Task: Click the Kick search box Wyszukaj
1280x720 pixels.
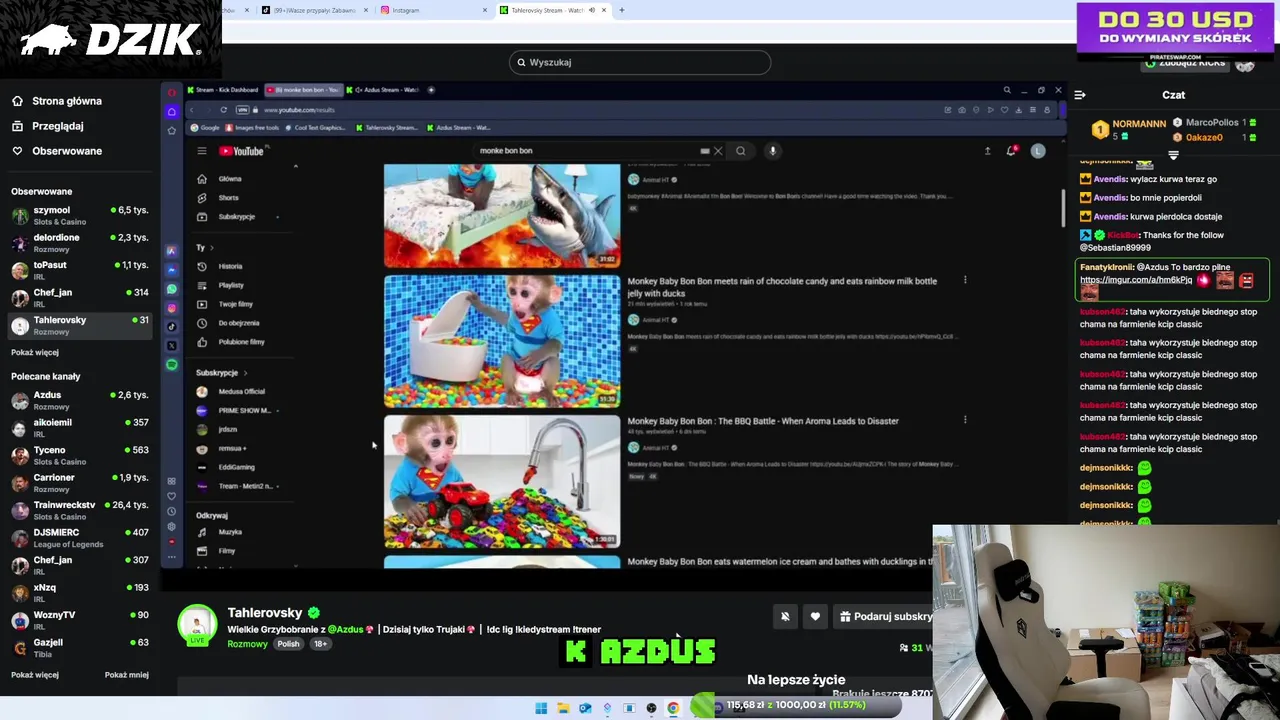Action: tap(640, 62)
